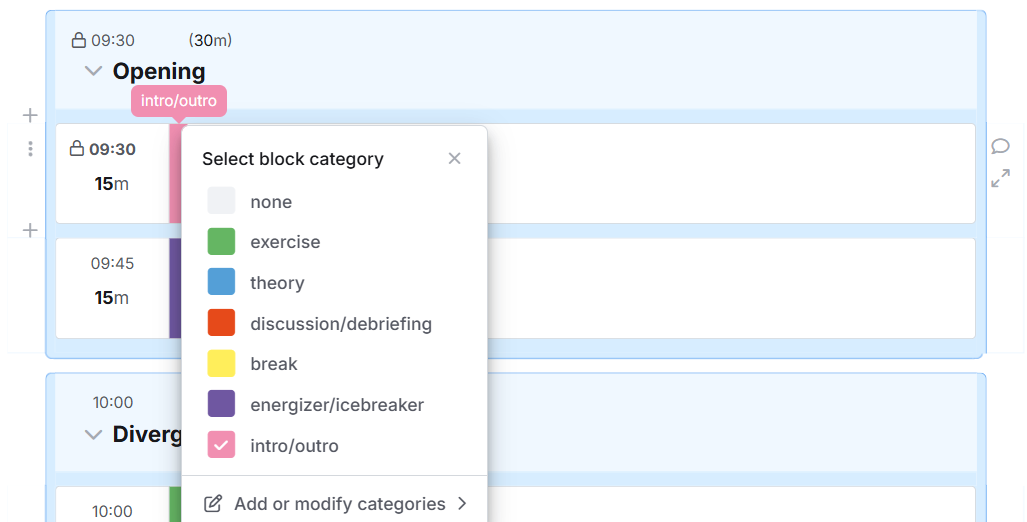1027x522 pixels.
Task: Open comments with speech bubble icon
Action: [1000, 146]
